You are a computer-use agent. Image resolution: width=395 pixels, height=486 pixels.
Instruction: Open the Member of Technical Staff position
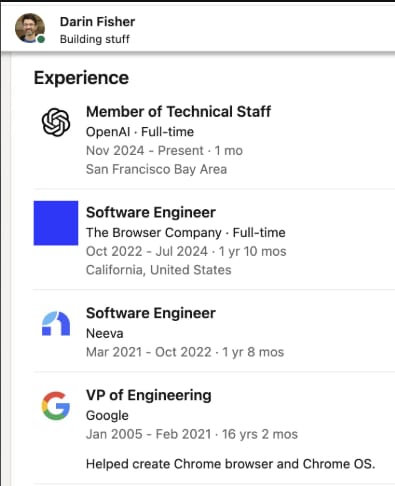(178, 112)
